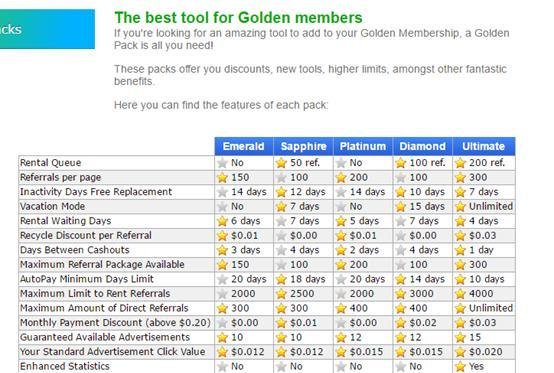Click the gold star beside Sapphire 50 ref.
The height and width of the screenshot is (373, 554).
[281, 163]
